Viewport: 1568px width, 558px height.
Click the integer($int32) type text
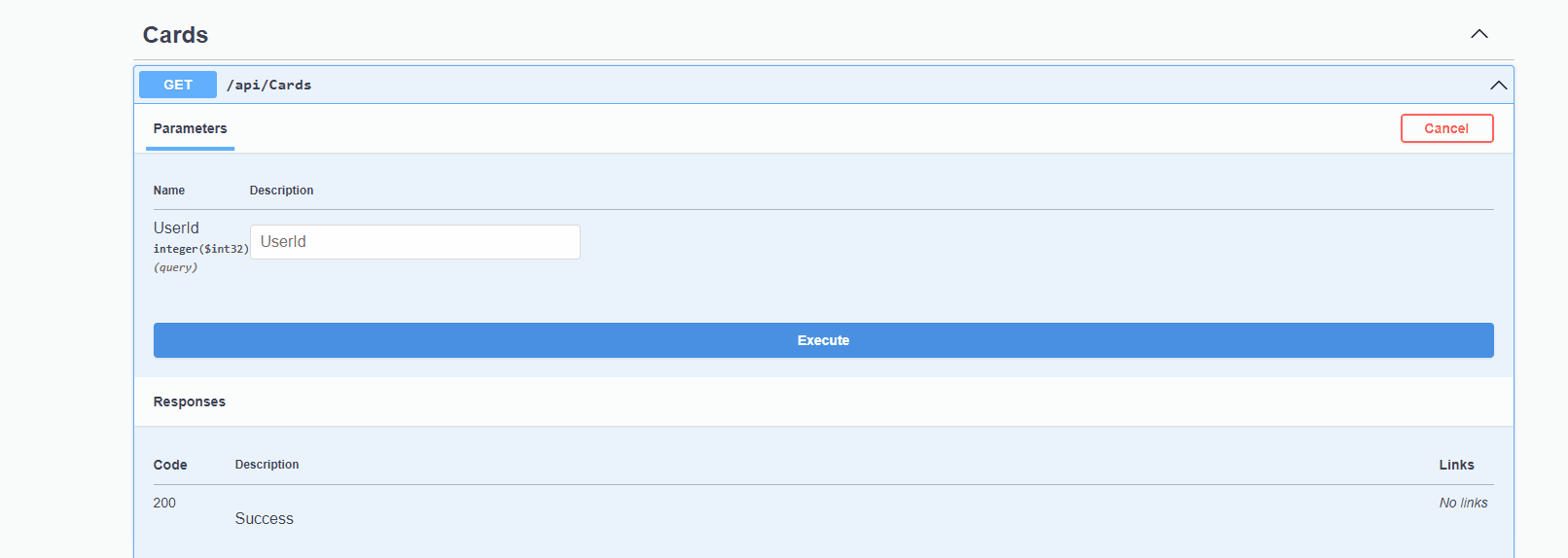[201, 249]
